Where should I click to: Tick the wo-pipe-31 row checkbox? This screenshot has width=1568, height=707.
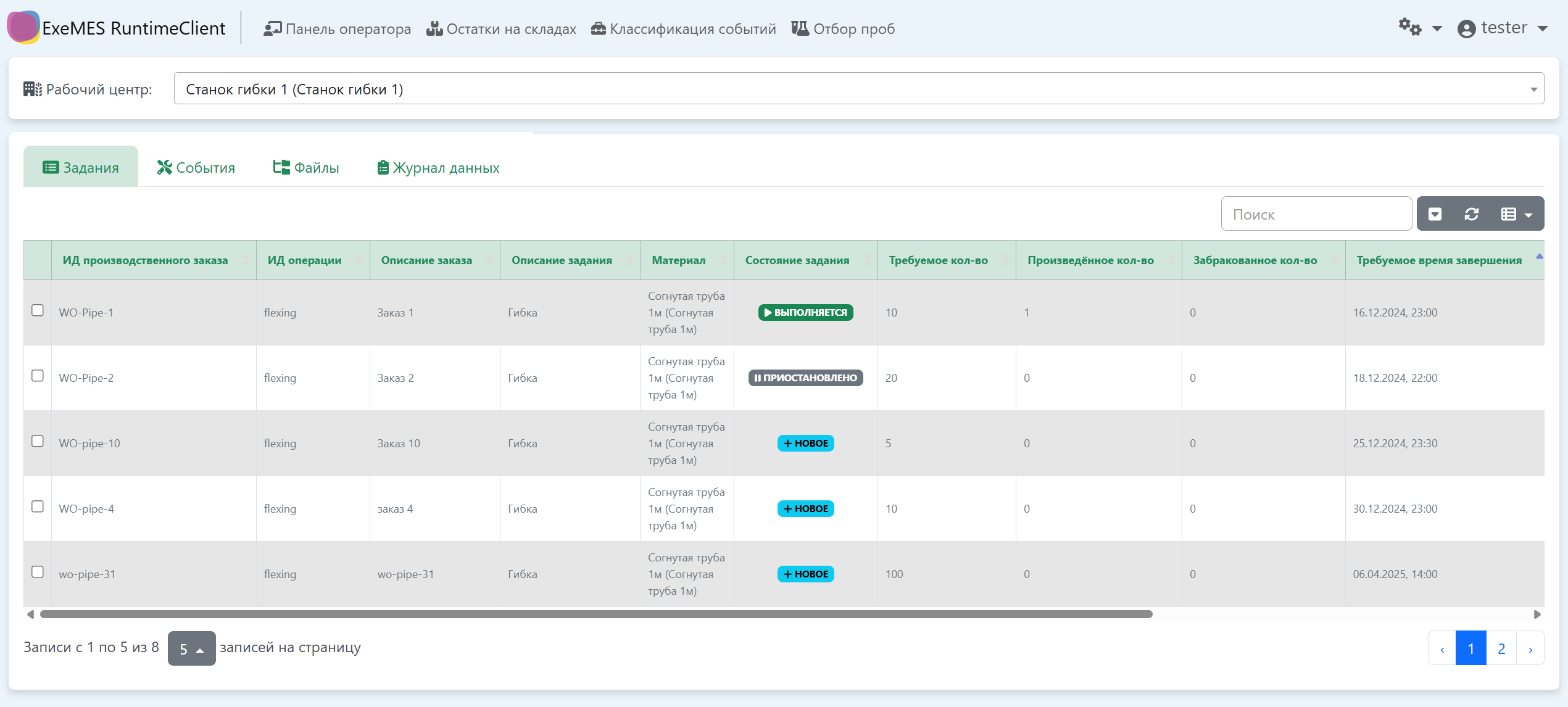pos(38,572)
